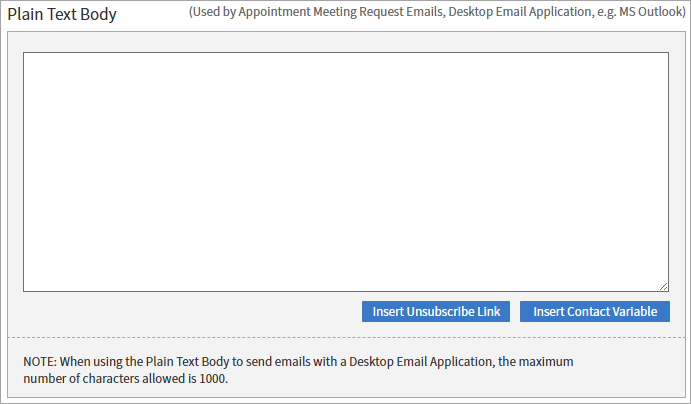Click the 'Desktop Email Application' header phrase
The image size is (691, 404).
(520, 12)
